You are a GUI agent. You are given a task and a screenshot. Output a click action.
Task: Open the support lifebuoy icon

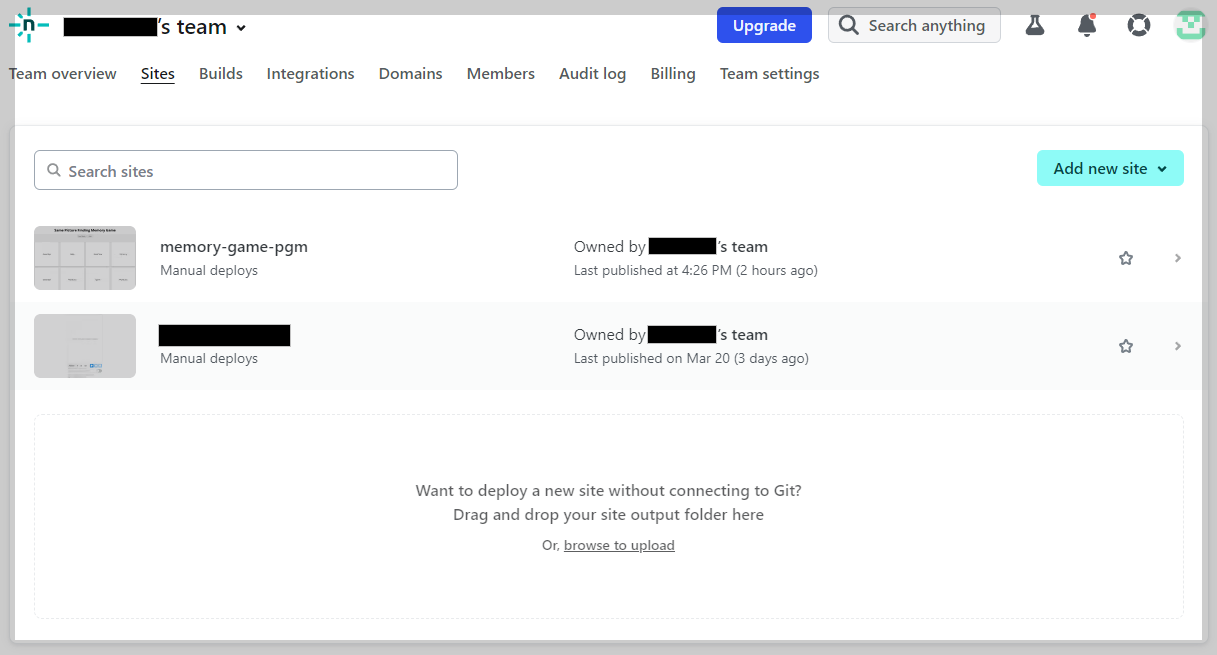tap(1139, 25)
